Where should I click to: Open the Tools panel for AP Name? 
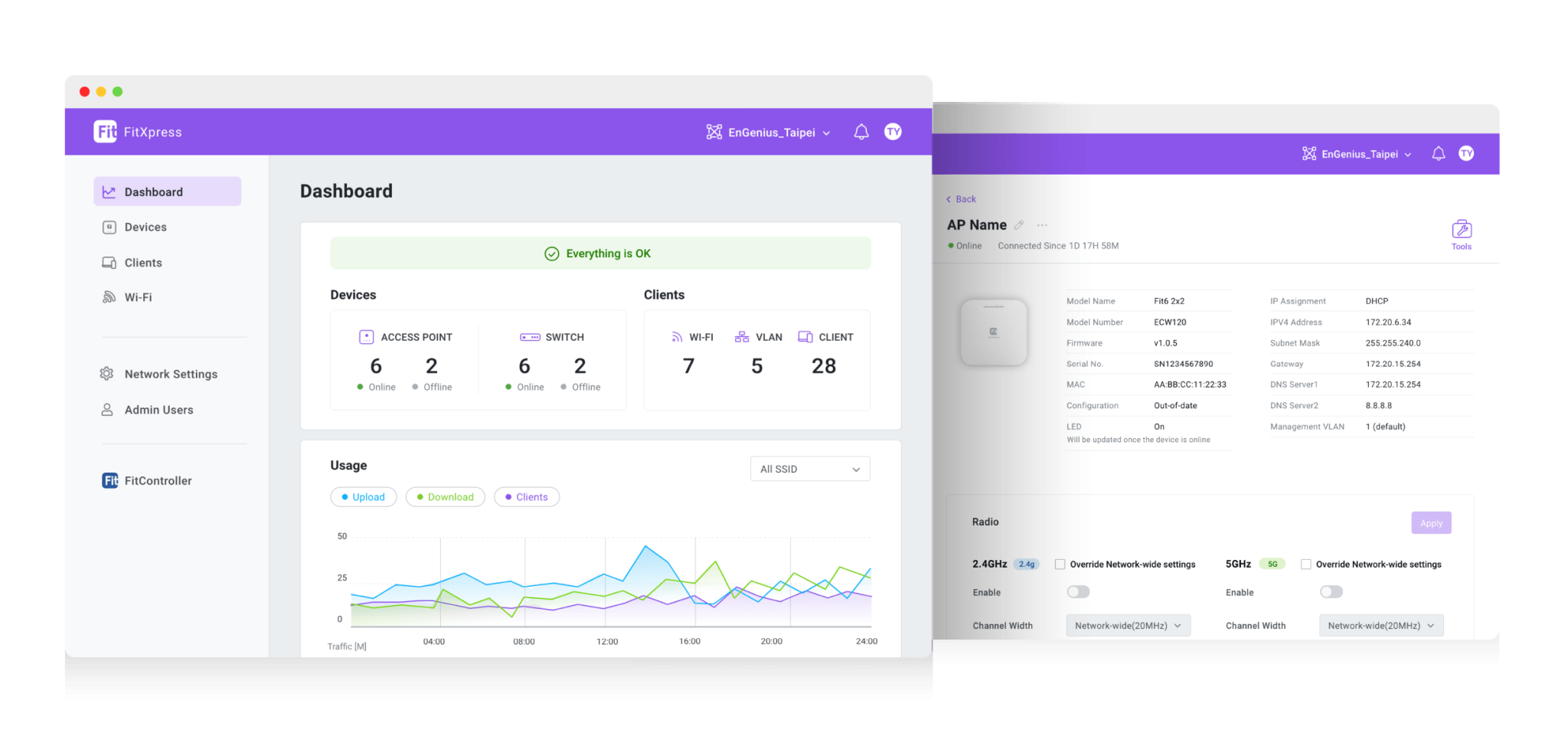click(1461, 232)
